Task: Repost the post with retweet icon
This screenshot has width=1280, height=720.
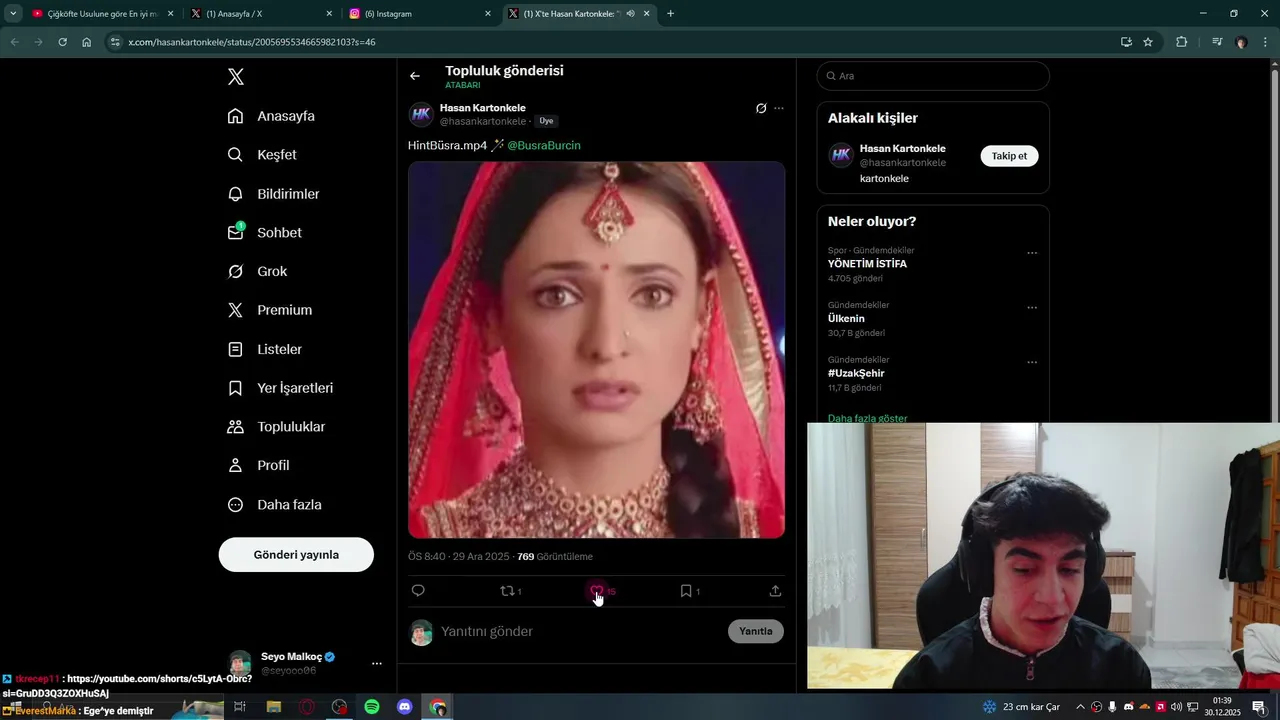Action: 508,591
